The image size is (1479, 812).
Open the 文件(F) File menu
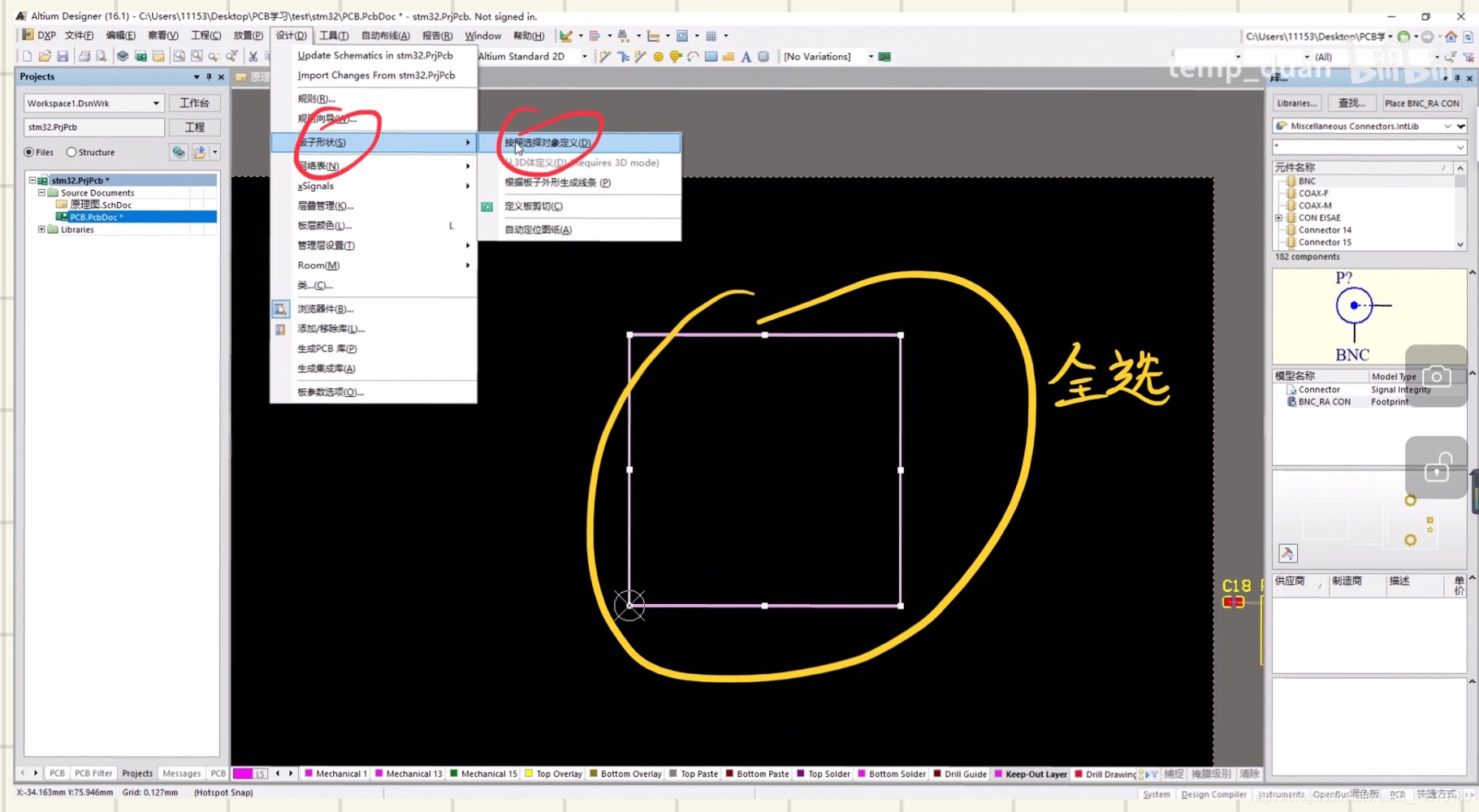point(79,36)
